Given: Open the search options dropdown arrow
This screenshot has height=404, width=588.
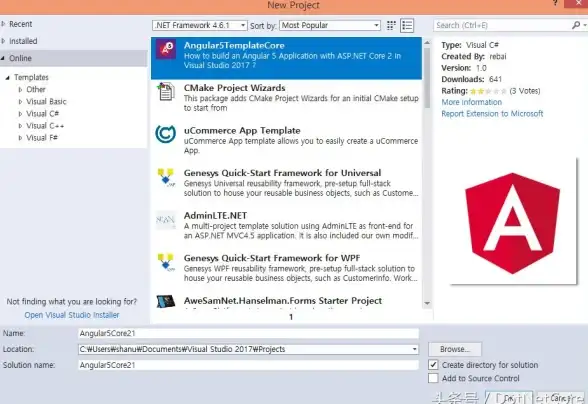Looking at the screenshot, I should [x=585, y=25].
